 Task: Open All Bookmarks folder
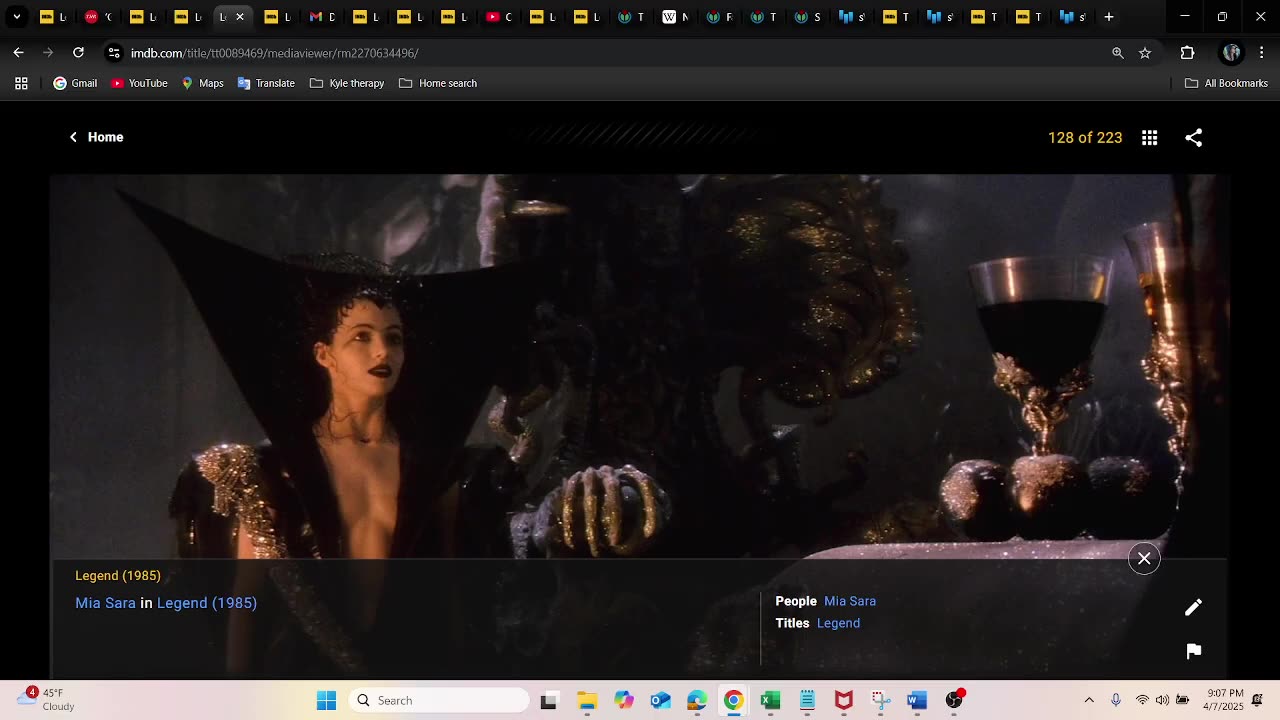pos(1226,83)
